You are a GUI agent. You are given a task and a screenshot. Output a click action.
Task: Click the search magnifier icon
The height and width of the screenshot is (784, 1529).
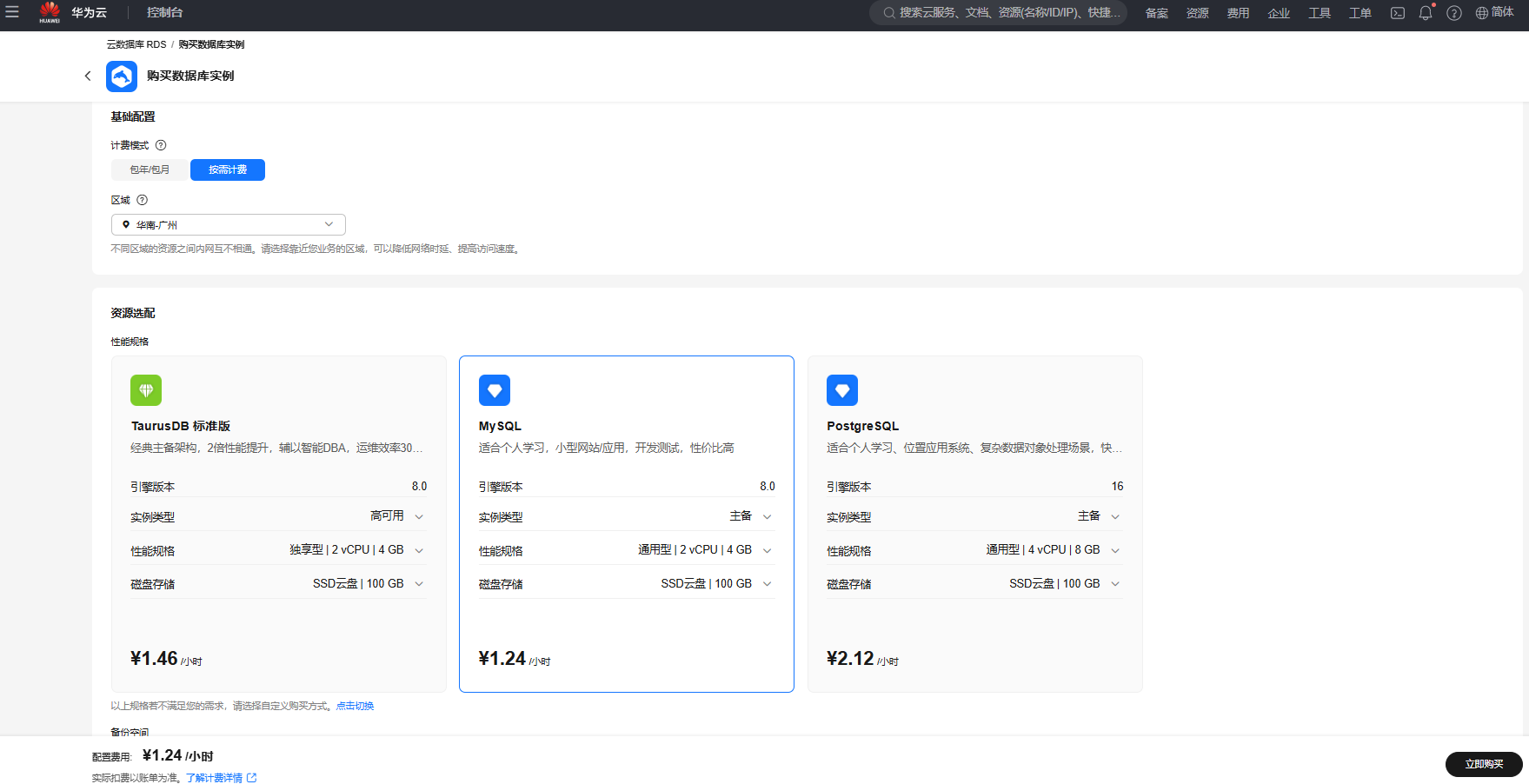(889, 13)
